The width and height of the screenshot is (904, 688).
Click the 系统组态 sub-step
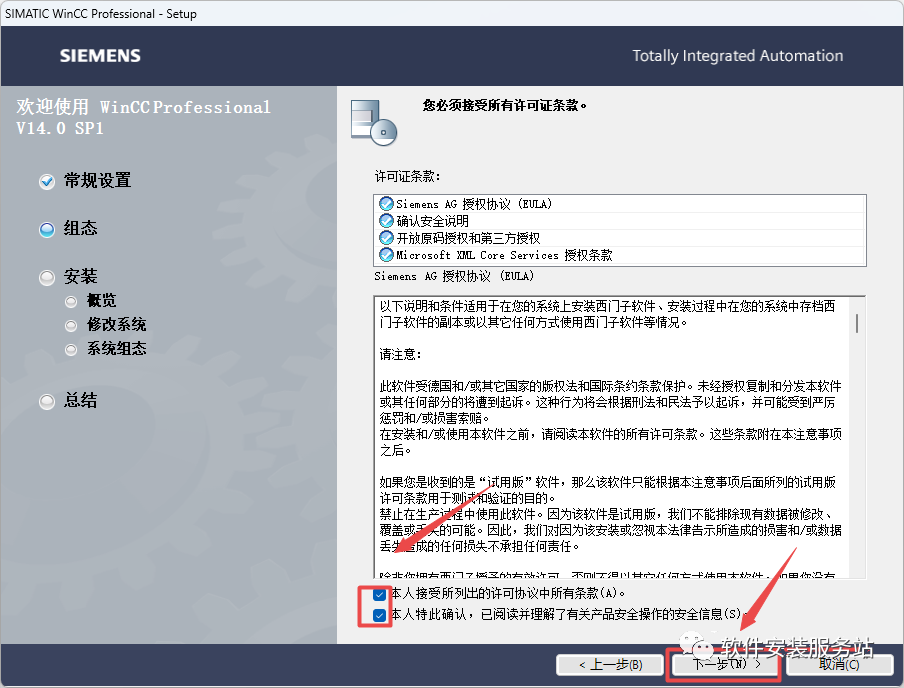[x=116, y=348]
